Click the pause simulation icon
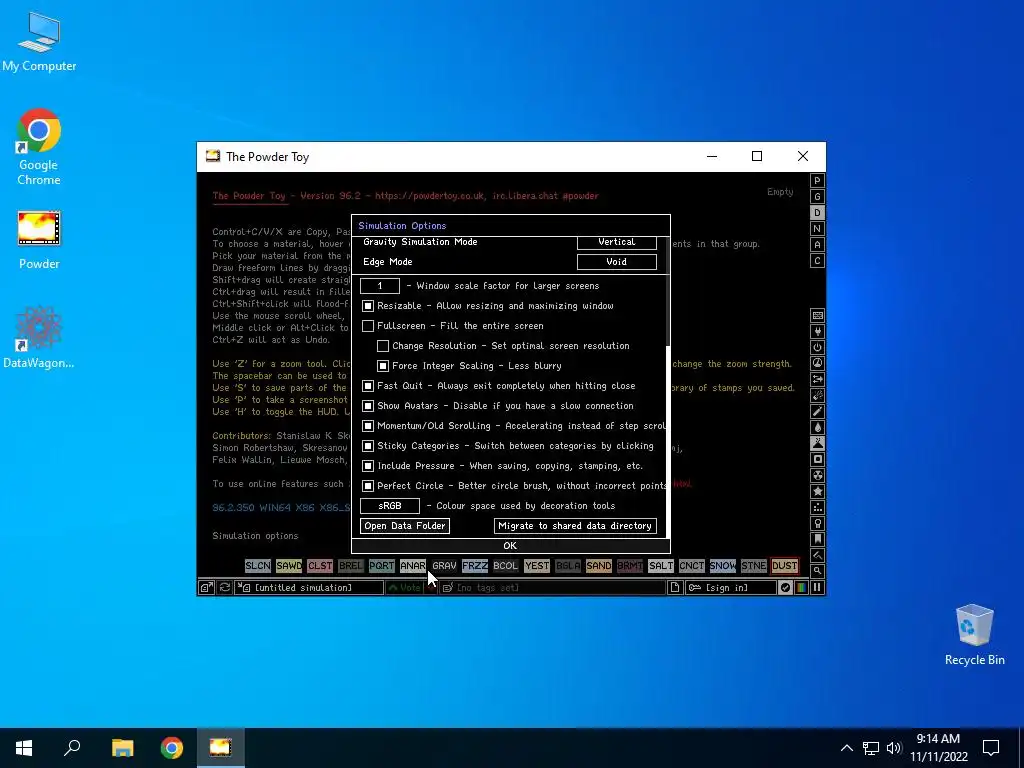 817,588
